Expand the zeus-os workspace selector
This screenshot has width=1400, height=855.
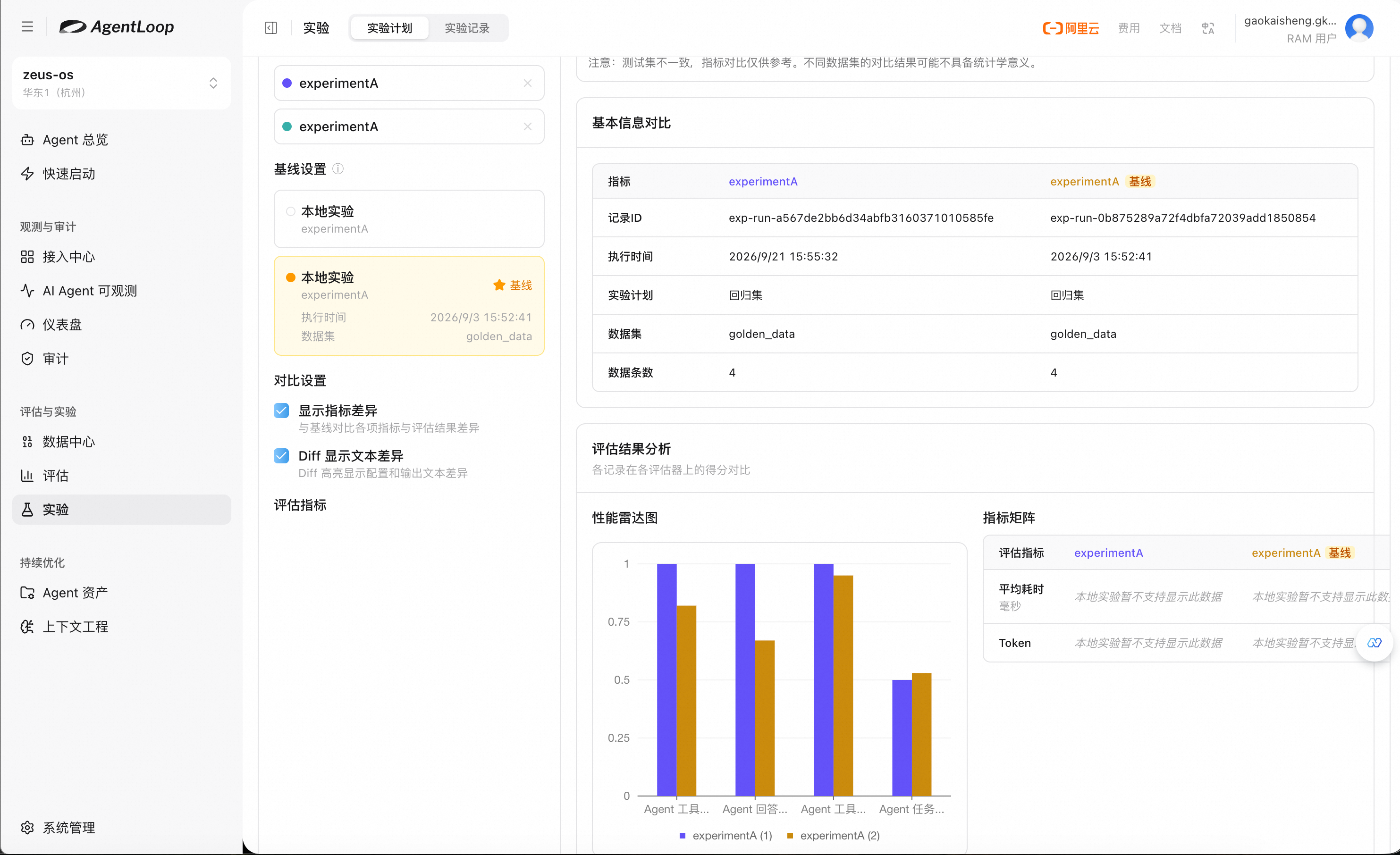point(122,83)
